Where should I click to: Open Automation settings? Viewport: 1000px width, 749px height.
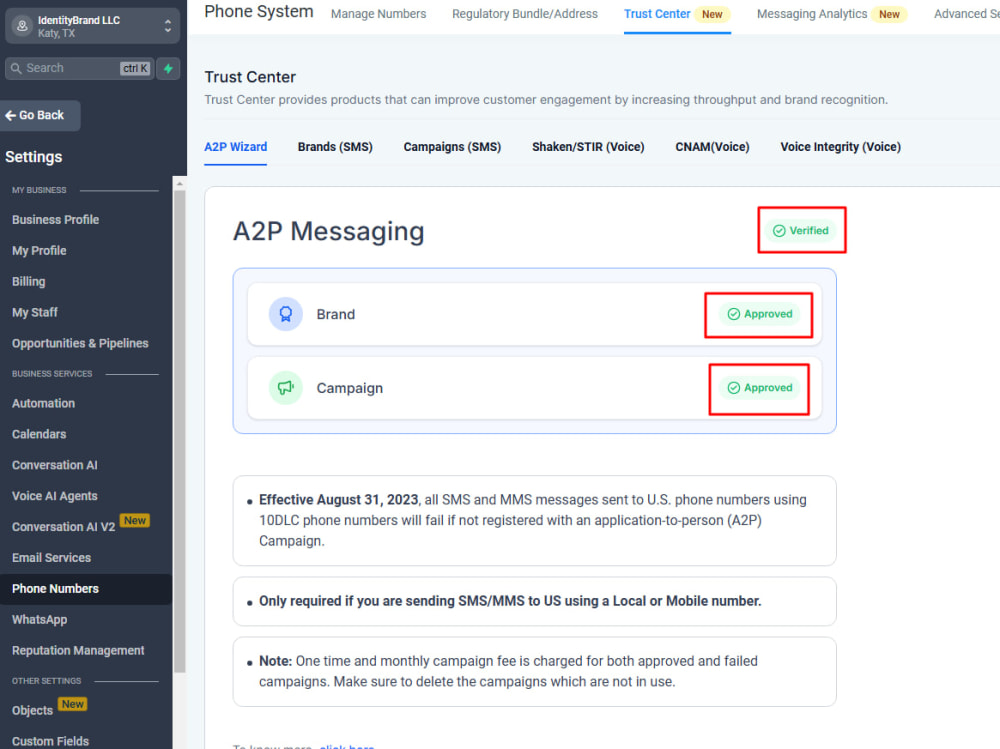[x=43, y=403]
